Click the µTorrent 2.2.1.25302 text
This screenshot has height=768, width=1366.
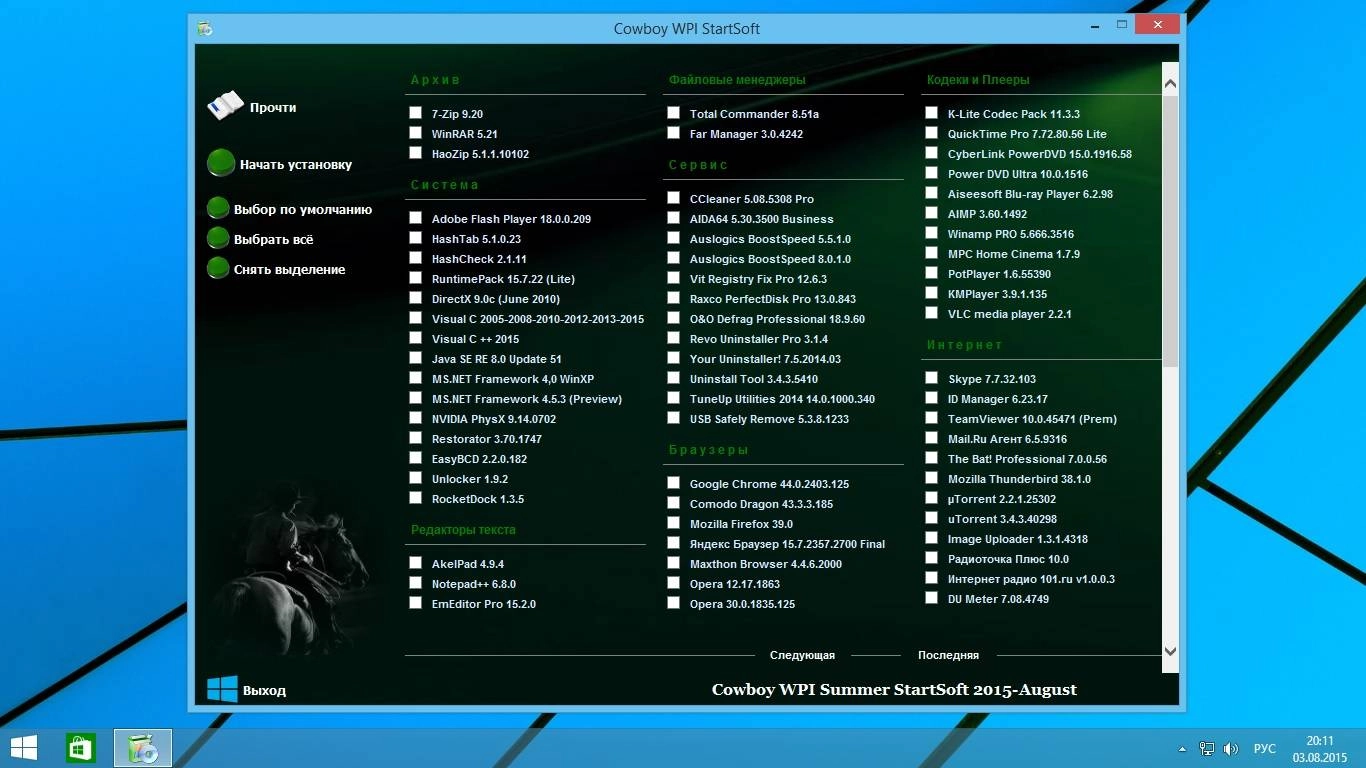(x=1002, y=499)
